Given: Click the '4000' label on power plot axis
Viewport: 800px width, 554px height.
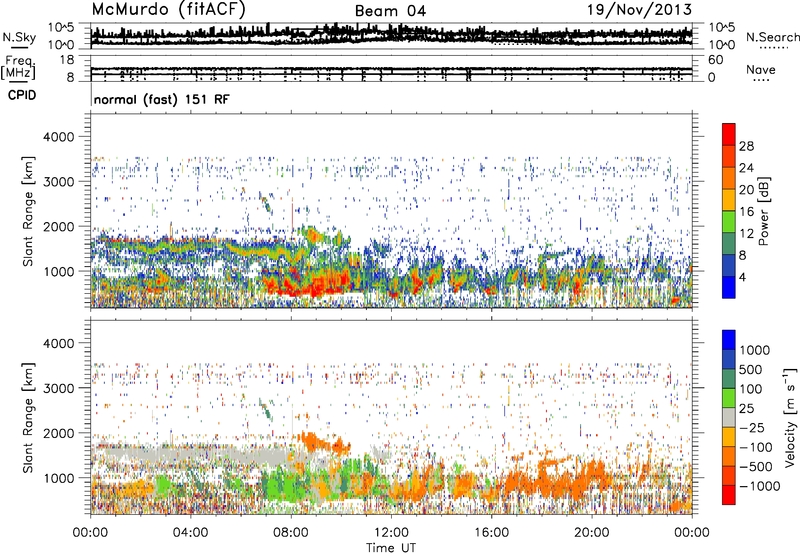Looking at the screenshot, I should (58, 137).
